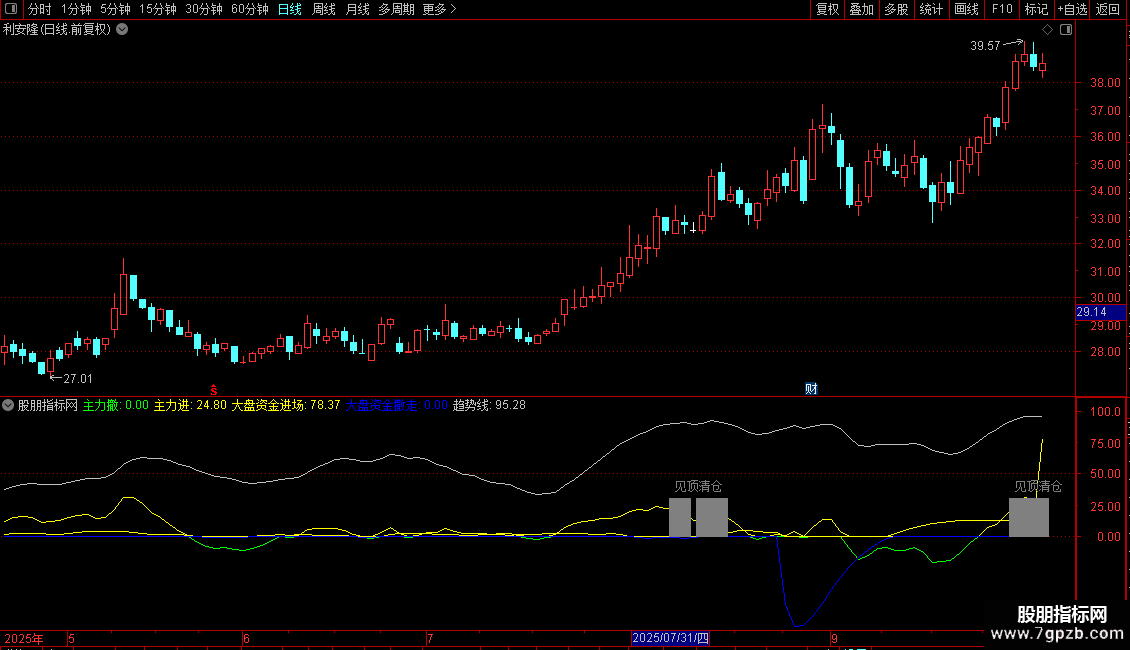Screen dimensions: 1130x650
Task: Open 多周期 multi-period view
Action: (396, 9)
